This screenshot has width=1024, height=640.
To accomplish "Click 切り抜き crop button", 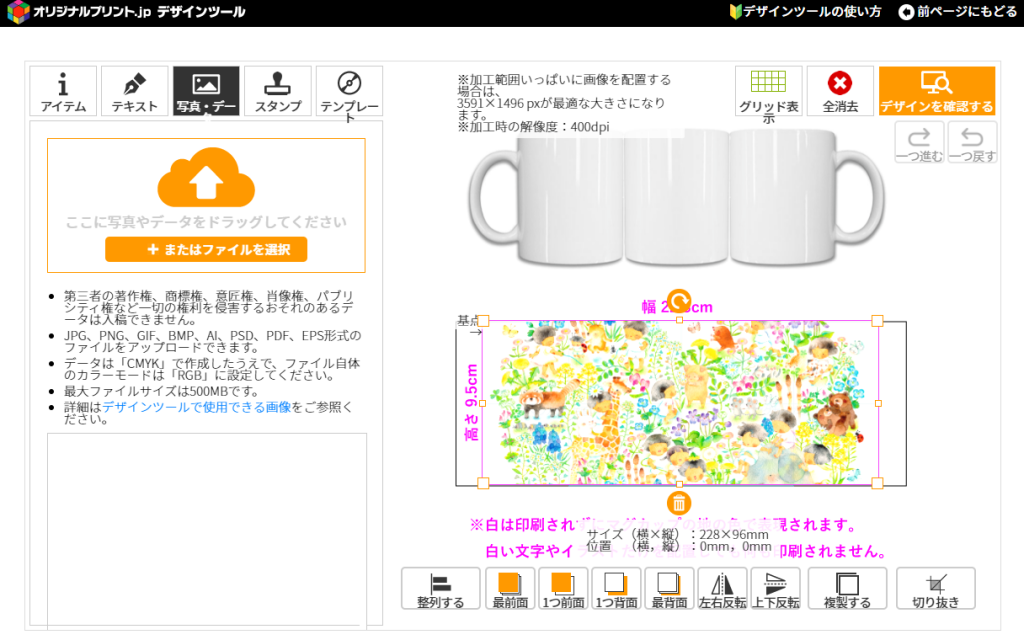I will [x=936, y=589].
